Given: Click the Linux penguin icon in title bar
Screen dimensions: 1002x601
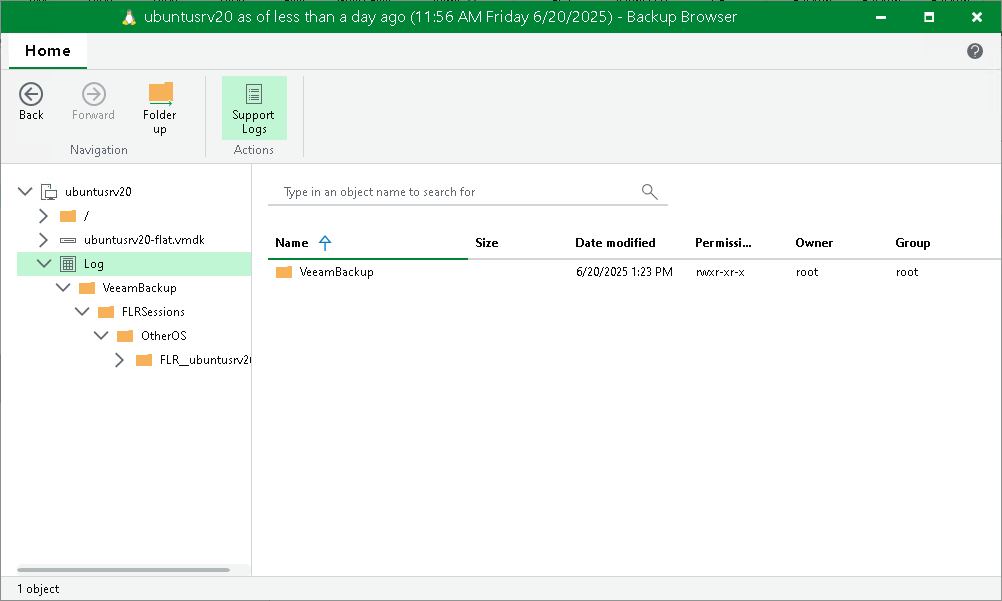Looking at the screenshot, I should pos(129,17).
